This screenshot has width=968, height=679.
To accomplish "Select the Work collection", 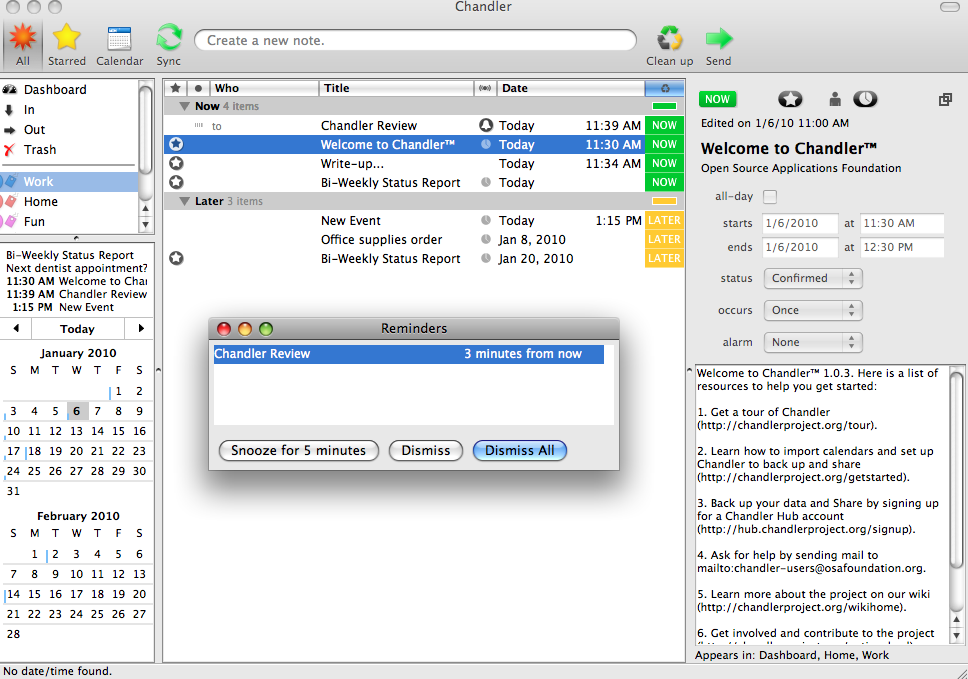I will 69,181.
